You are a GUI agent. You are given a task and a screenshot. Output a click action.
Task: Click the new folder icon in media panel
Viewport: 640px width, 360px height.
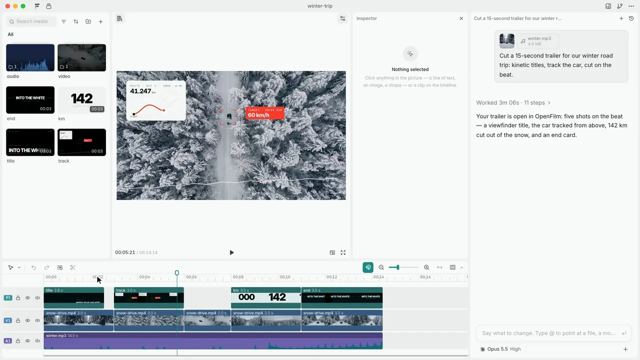pyautogui.click(x=88, y=22)
